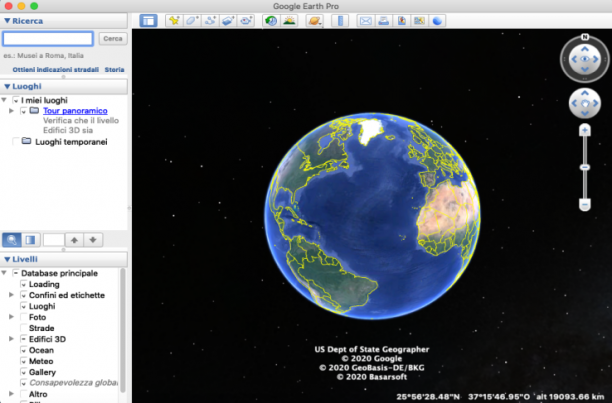Open the ruler measurement tool
This screenshot has height=403, width=612.
point(340,21)
